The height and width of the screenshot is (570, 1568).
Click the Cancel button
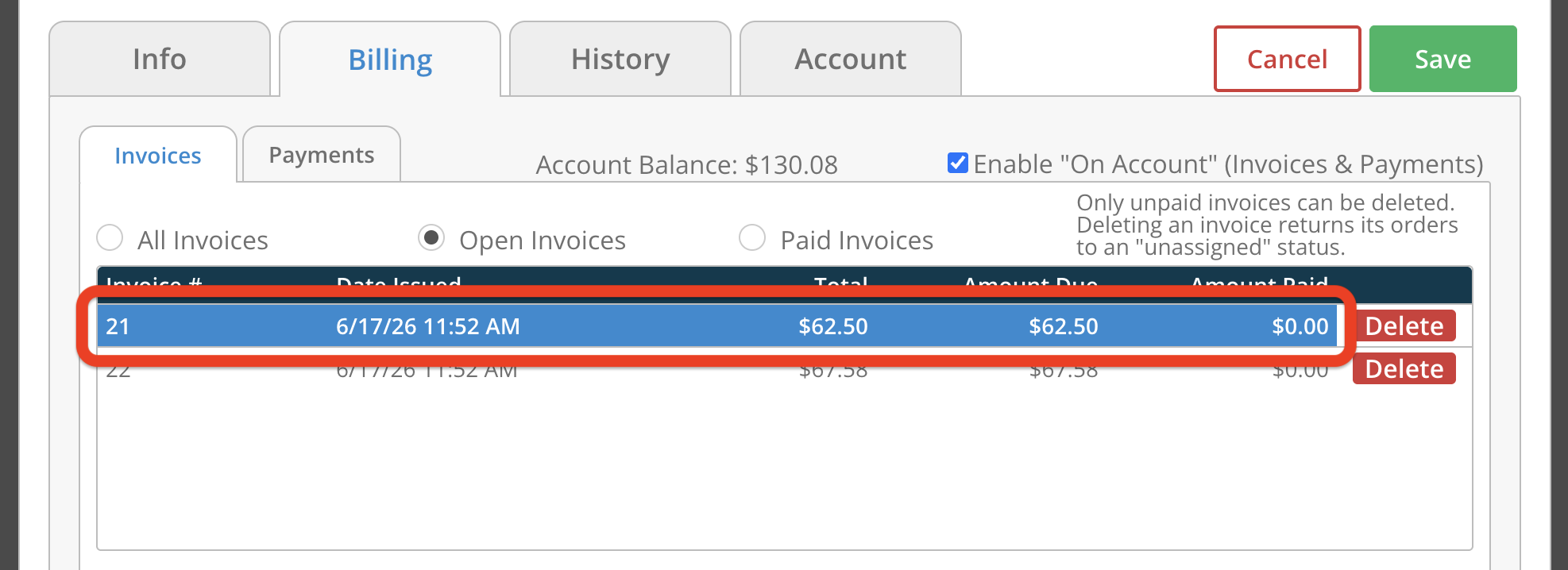(1287, 59)
